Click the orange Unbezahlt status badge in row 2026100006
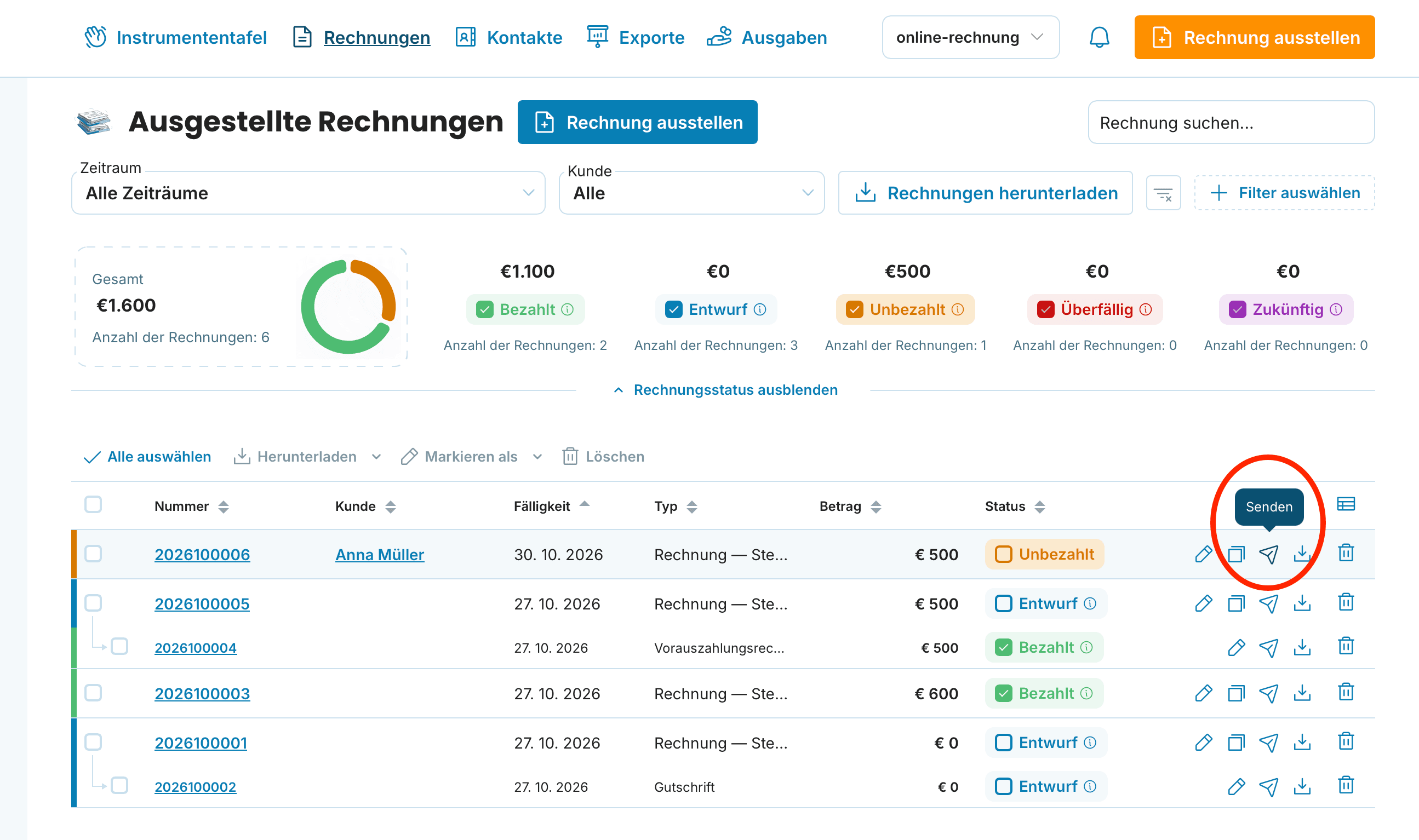Image resolution: width=1419 pixels, height=840 pixels. click(x=1044, y=554)
